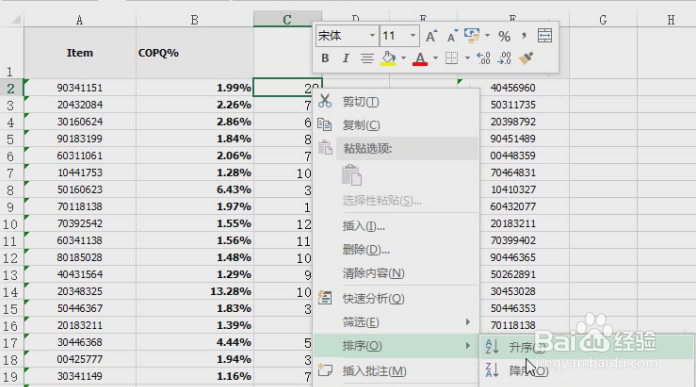Open fill color dropdown arrow

coord(403,58)
